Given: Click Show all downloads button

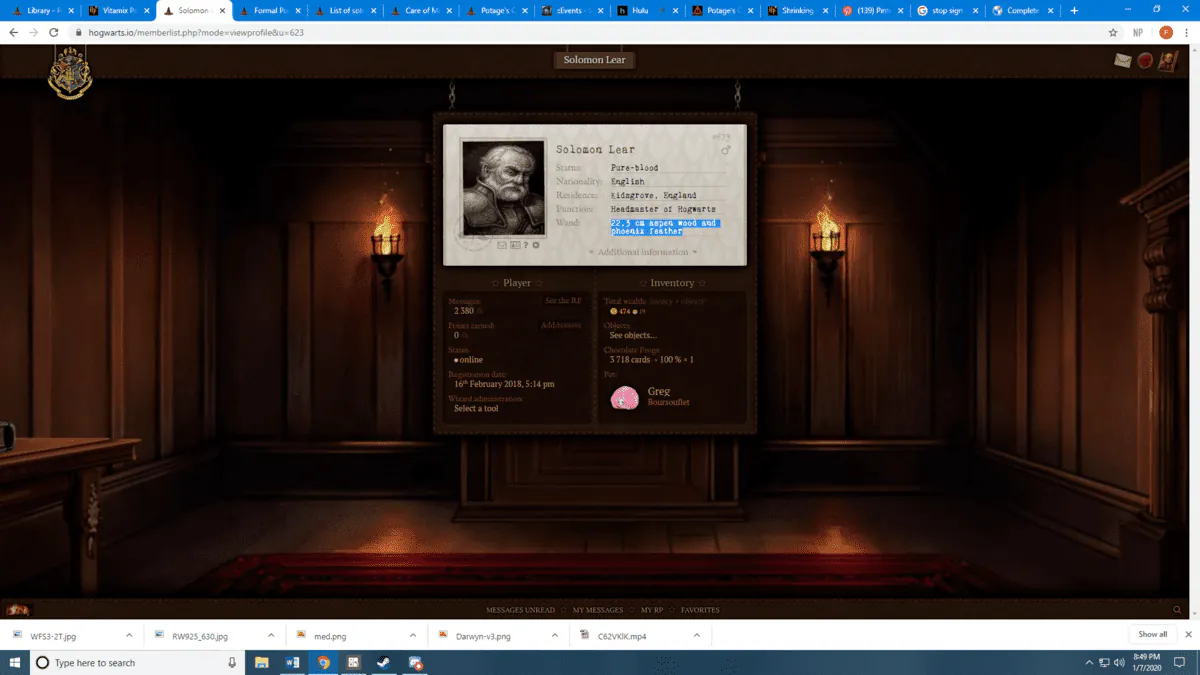Looking at the screenshot, I should (x=1152, y=634).
